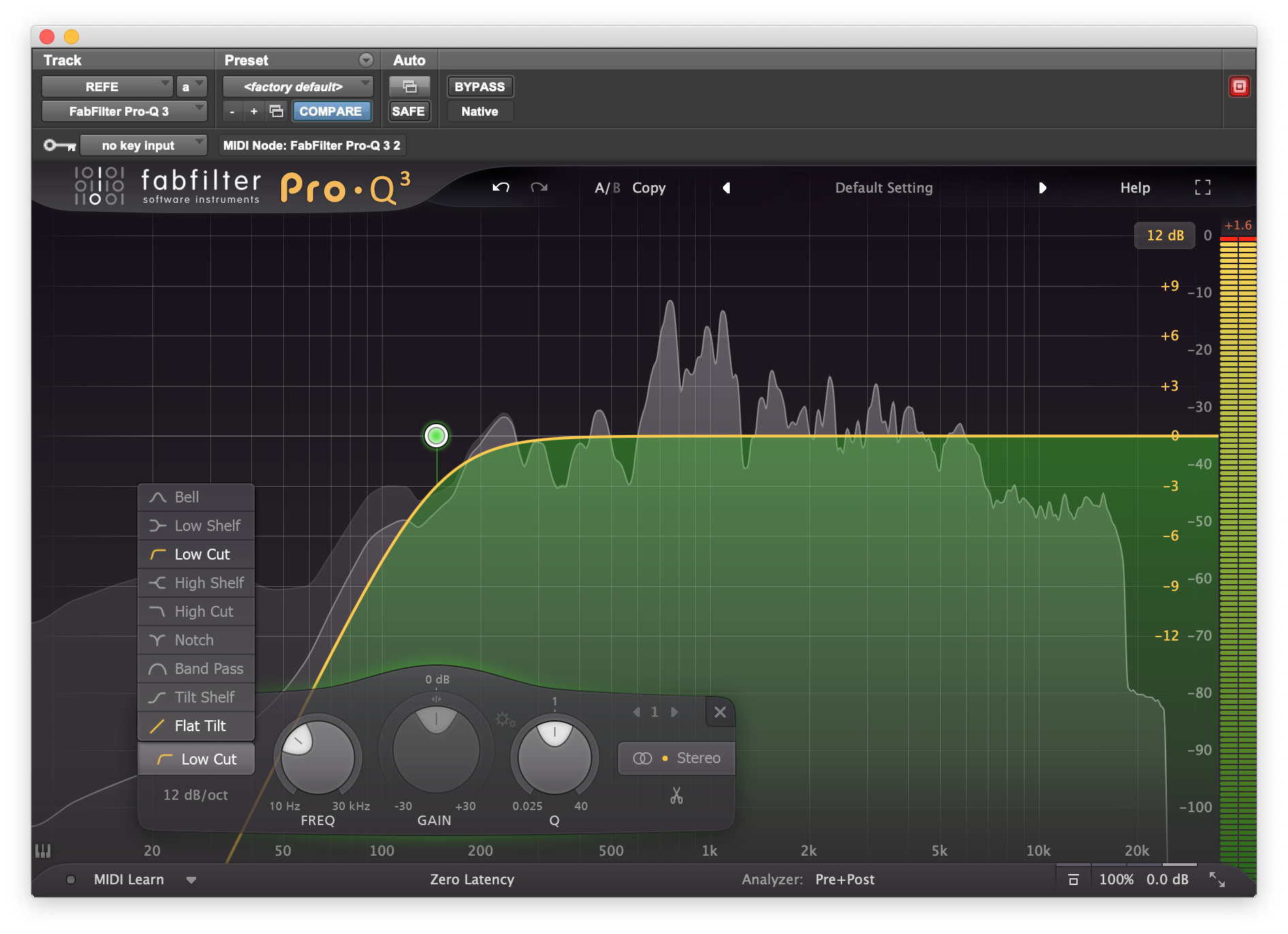Click the Default Setting preset name
The image size is (1288, 934).
(x=884, y=188)
